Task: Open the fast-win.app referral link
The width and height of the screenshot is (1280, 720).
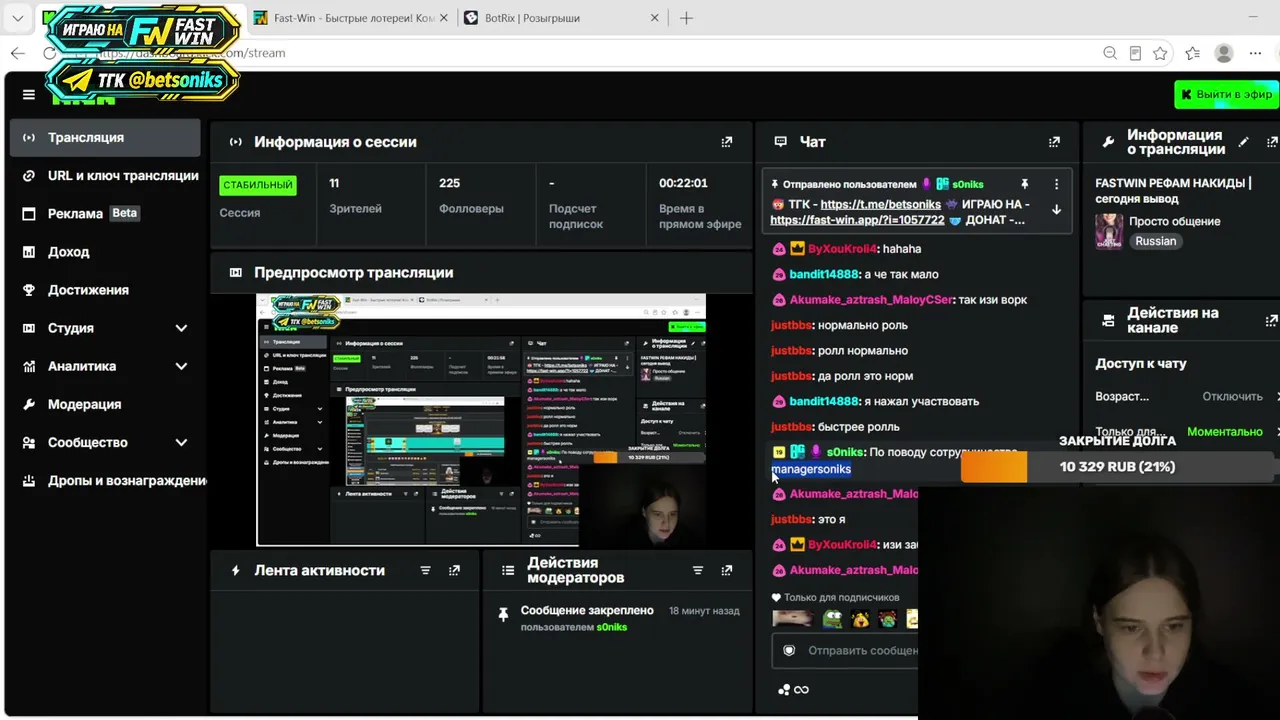Action: pos(857,220)
